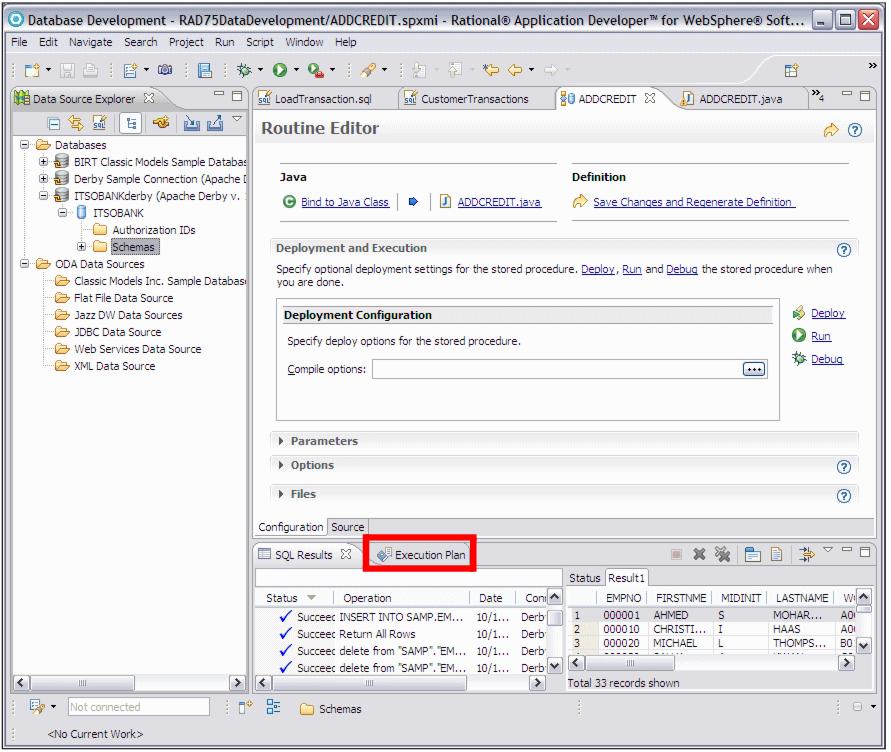
Task: Click the Deploy icon in Routine Editor
Action: (x=800, y=314)
